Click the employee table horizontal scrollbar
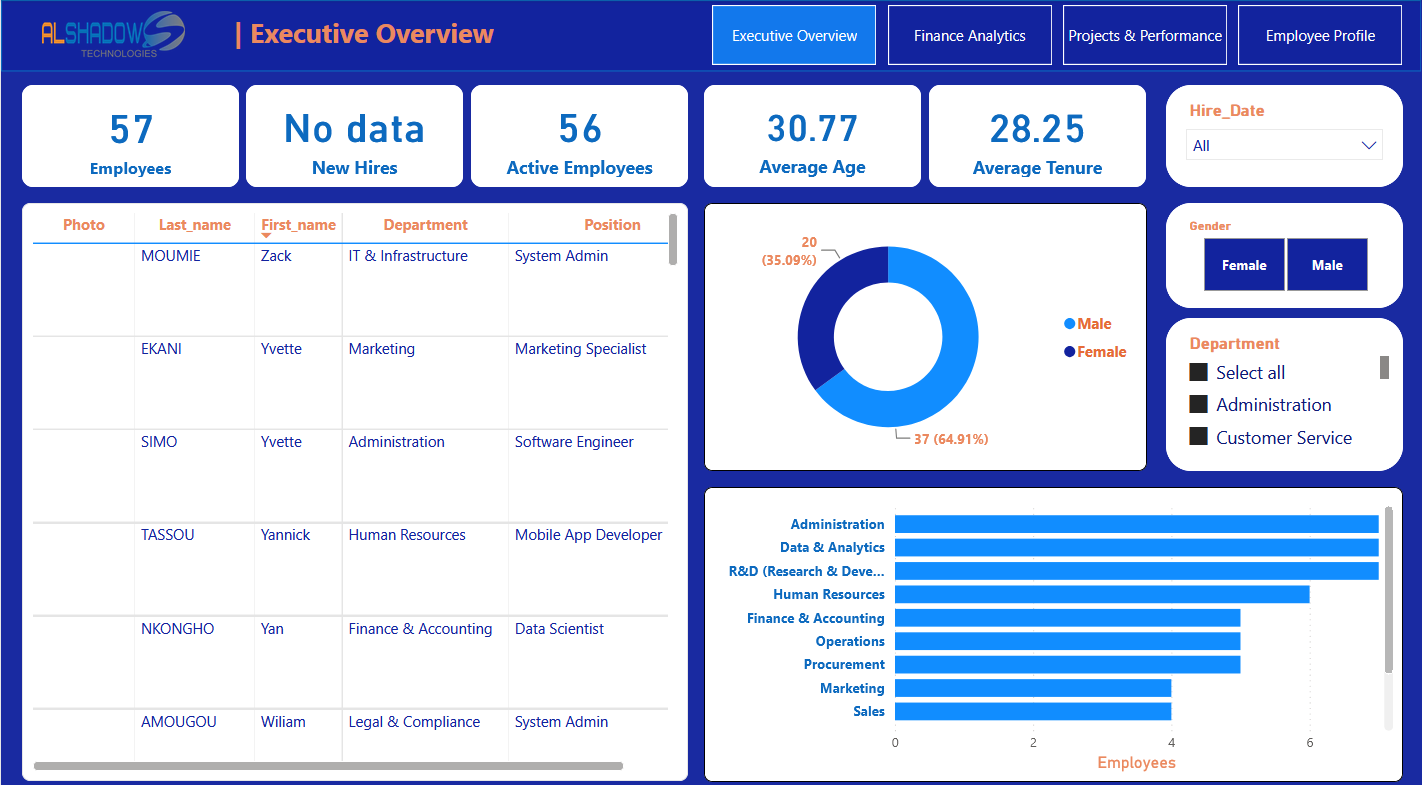 tap(328, 766)
